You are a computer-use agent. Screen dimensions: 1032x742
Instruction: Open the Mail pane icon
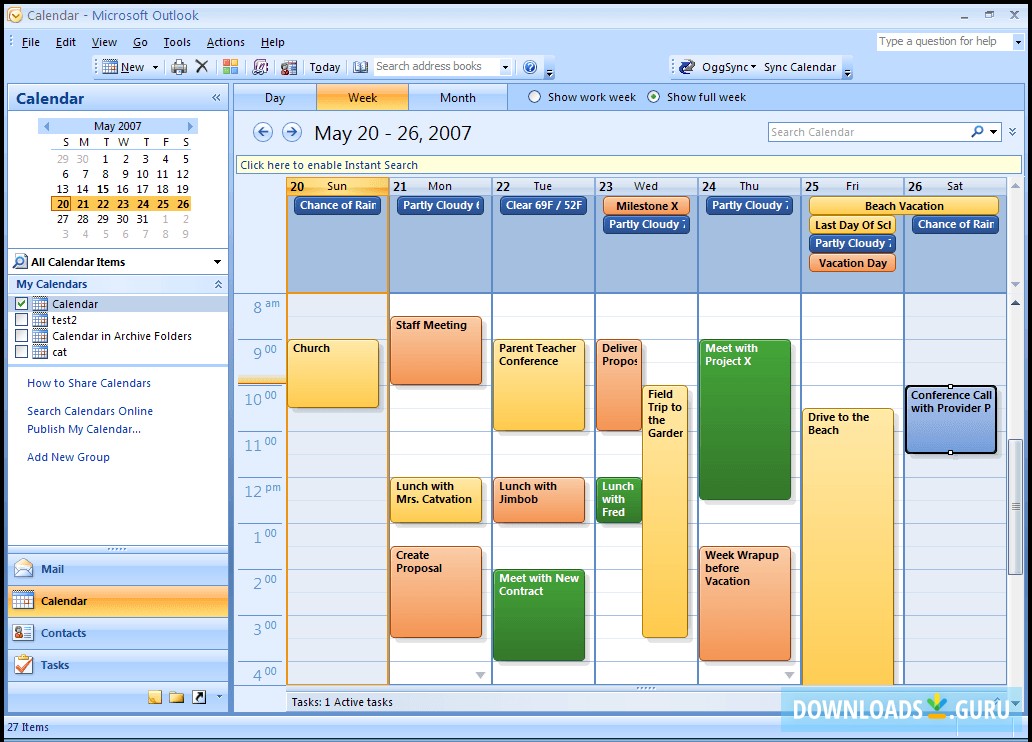point(23,569)
